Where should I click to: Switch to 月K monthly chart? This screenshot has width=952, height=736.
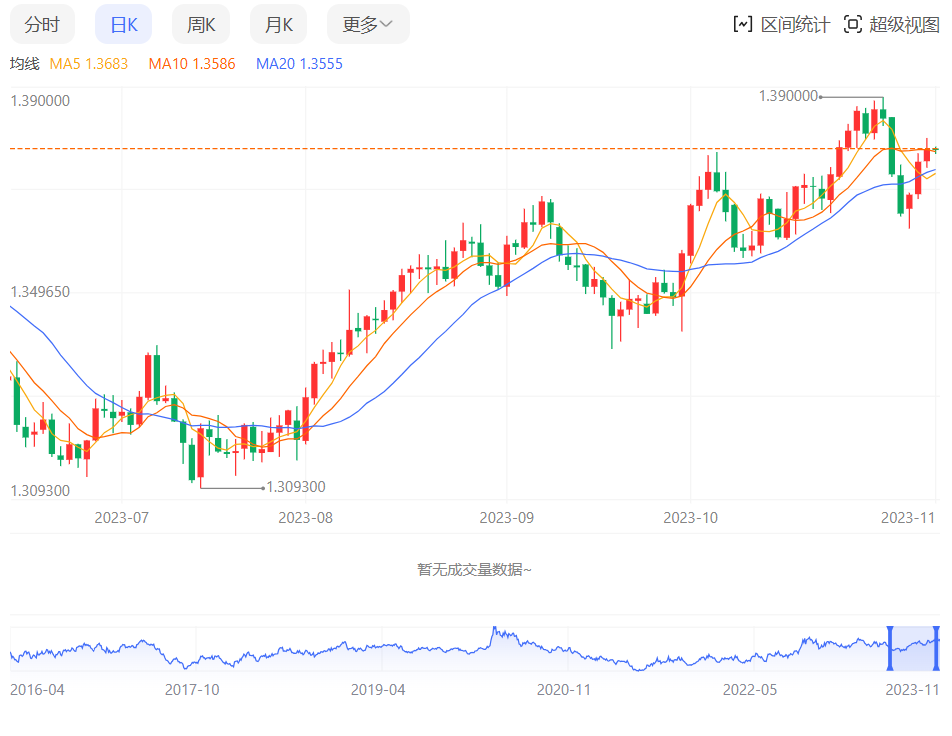tap(279, 24)
